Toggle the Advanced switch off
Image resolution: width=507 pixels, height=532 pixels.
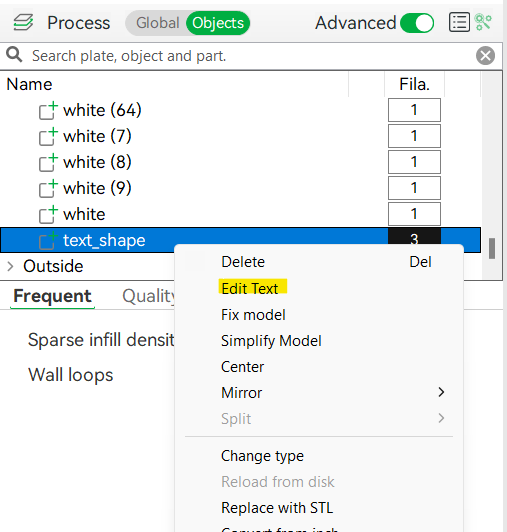coord(417,23)
